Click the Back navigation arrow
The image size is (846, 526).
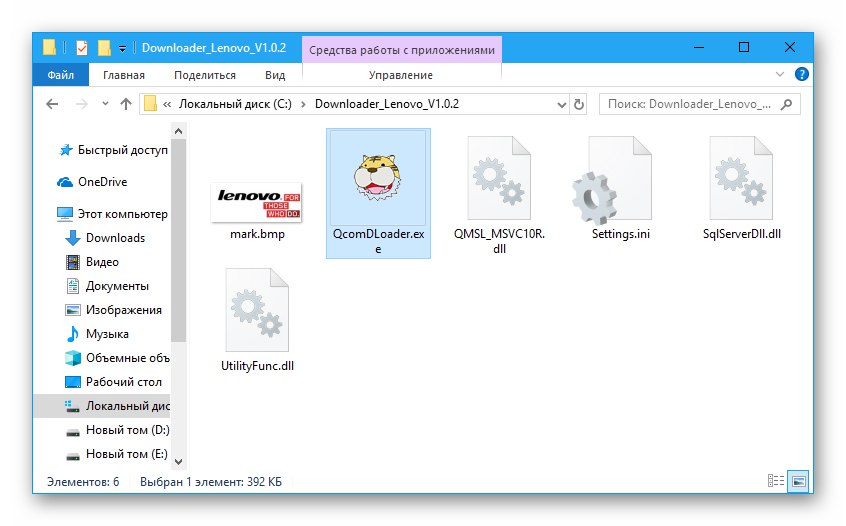tap(52, 104)
